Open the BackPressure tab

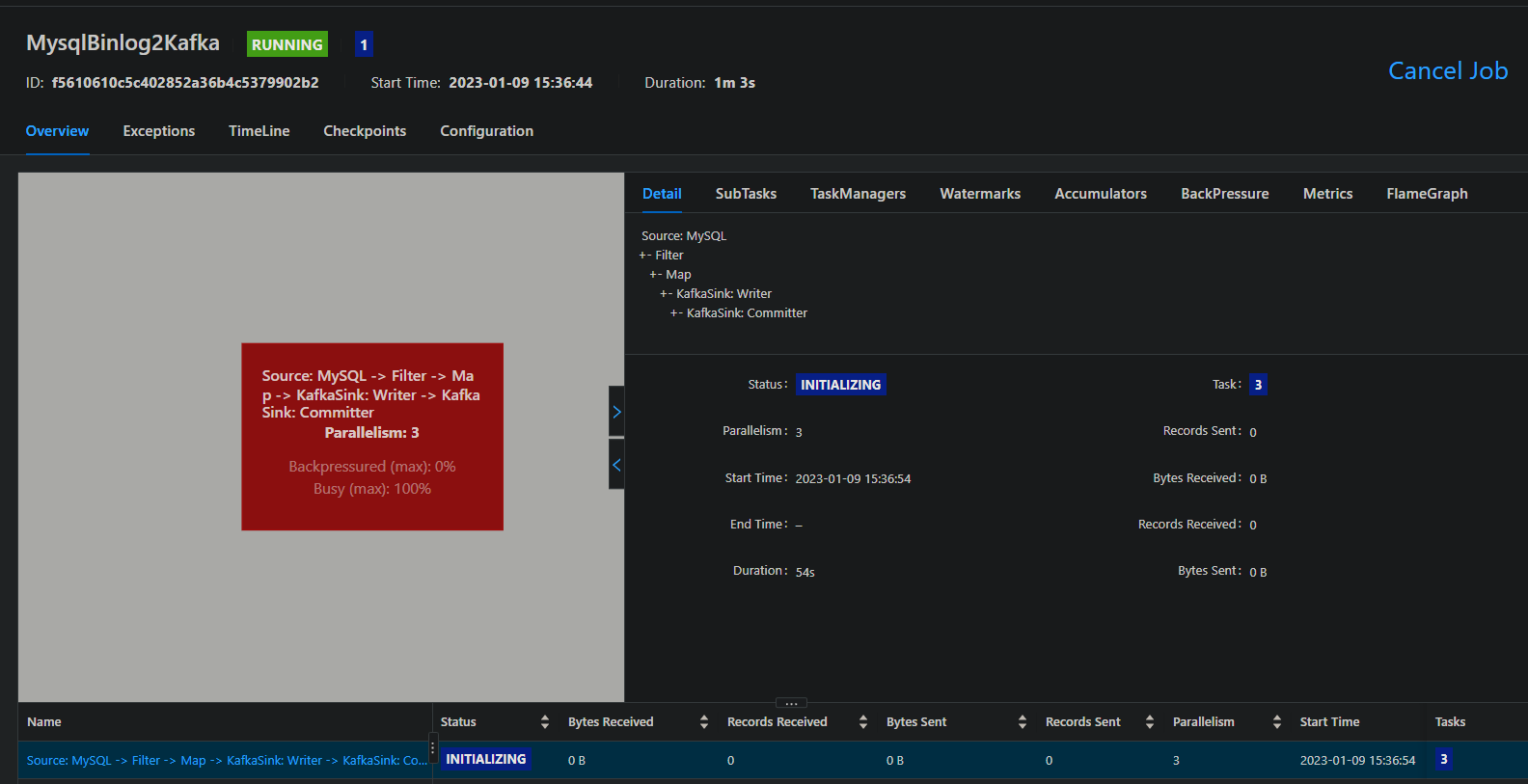(x=1225, y=194)
